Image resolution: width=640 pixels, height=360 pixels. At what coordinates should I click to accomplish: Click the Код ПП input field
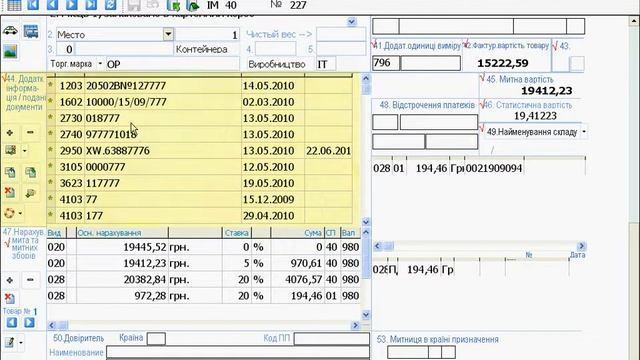pos(331,339)
